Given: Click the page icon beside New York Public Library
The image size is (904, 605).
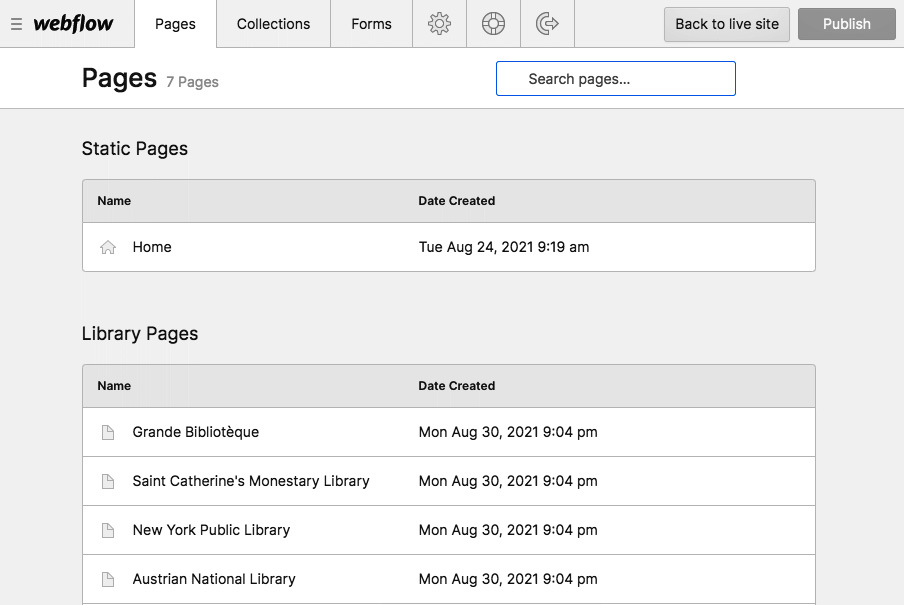Looking at the screenshot, I should (x=108, y=529).
